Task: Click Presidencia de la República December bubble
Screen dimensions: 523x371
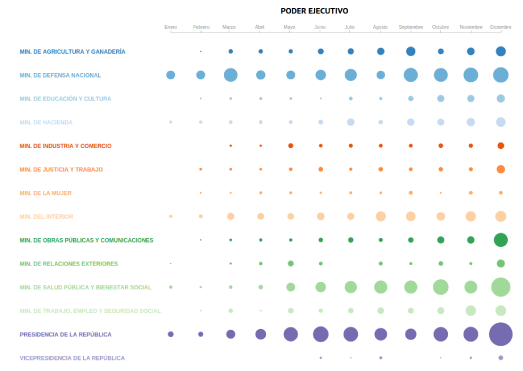Action: [x=501, y=334]
